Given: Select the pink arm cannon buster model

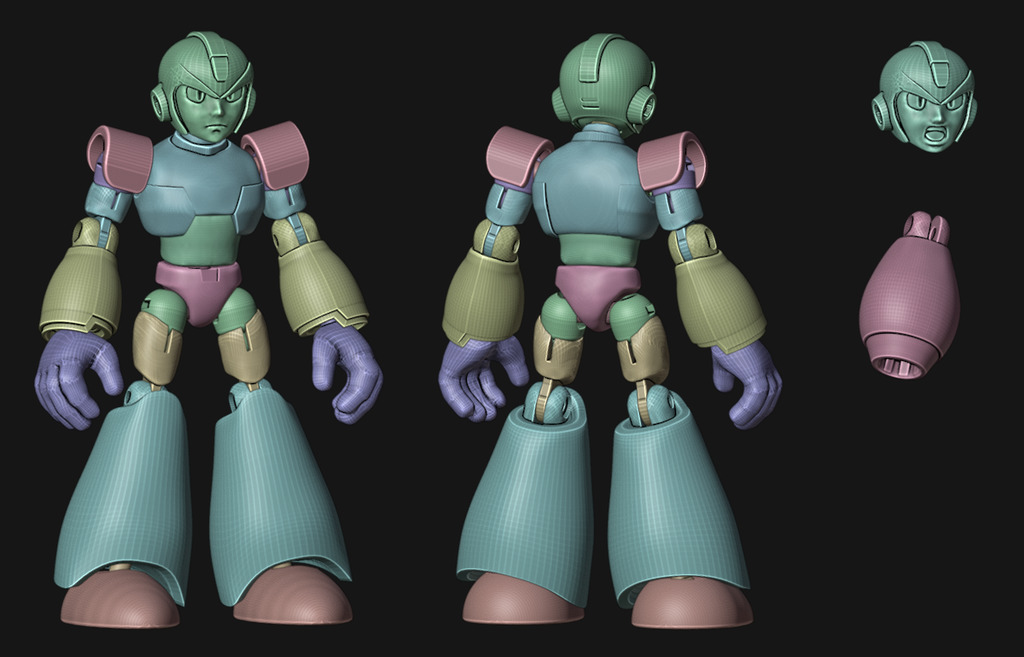Looking at the screenshot, I should [x=910, y=297].
